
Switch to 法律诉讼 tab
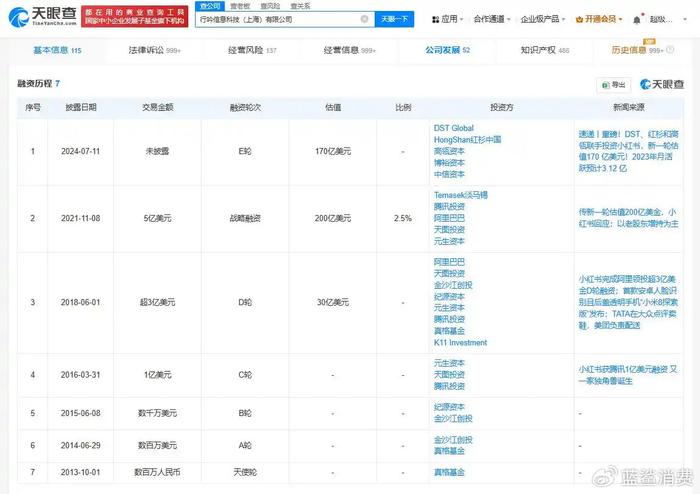click(154, 50)
